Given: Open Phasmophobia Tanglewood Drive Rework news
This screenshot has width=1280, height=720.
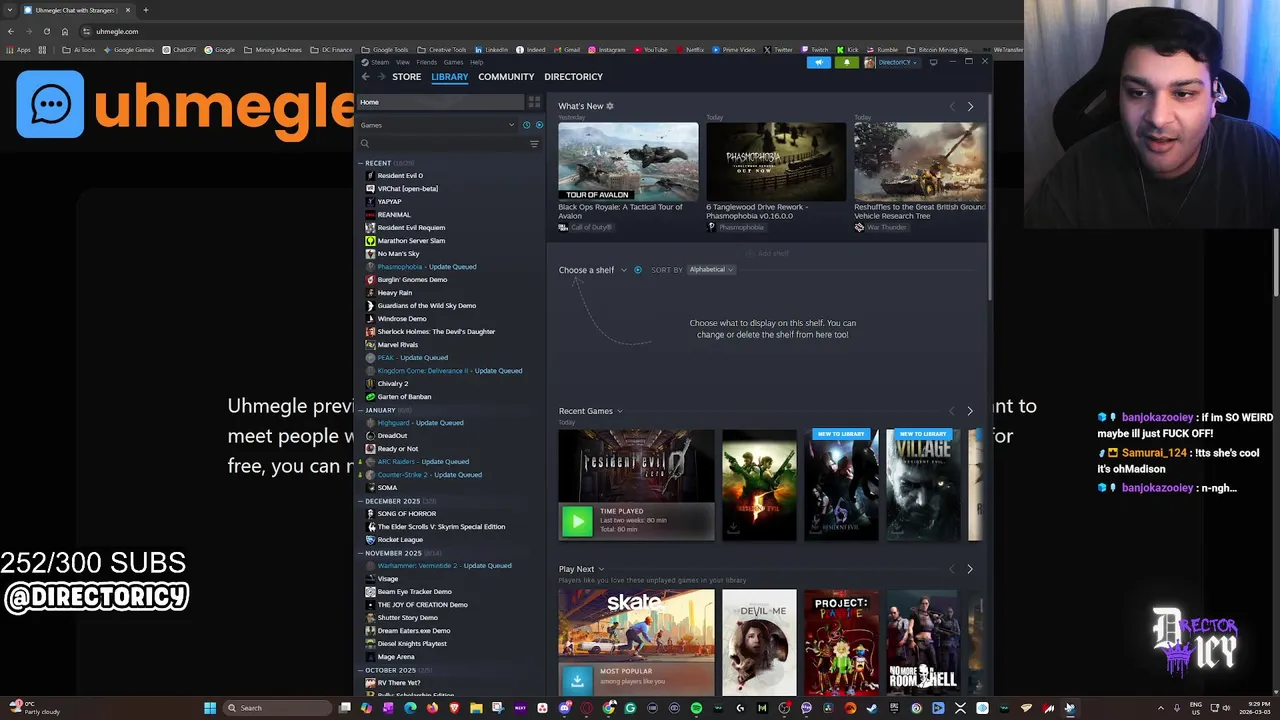Looking at the screenshot, I should [776, 177].
